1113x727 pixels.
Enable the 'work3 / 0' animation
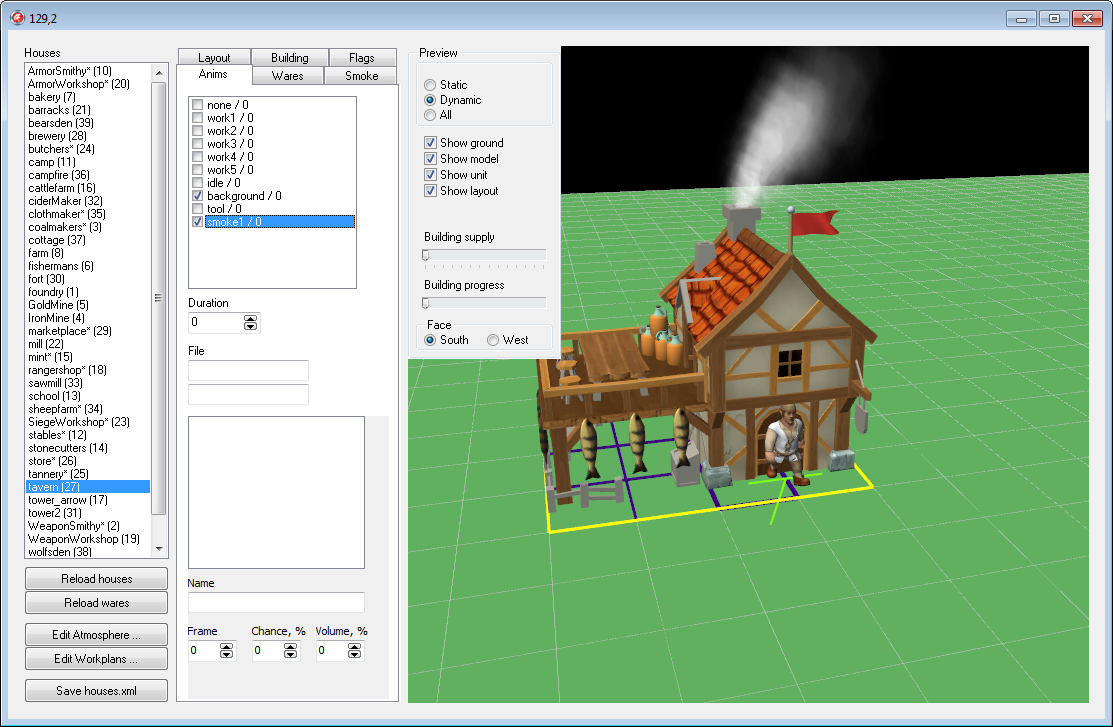pos(197,143)
